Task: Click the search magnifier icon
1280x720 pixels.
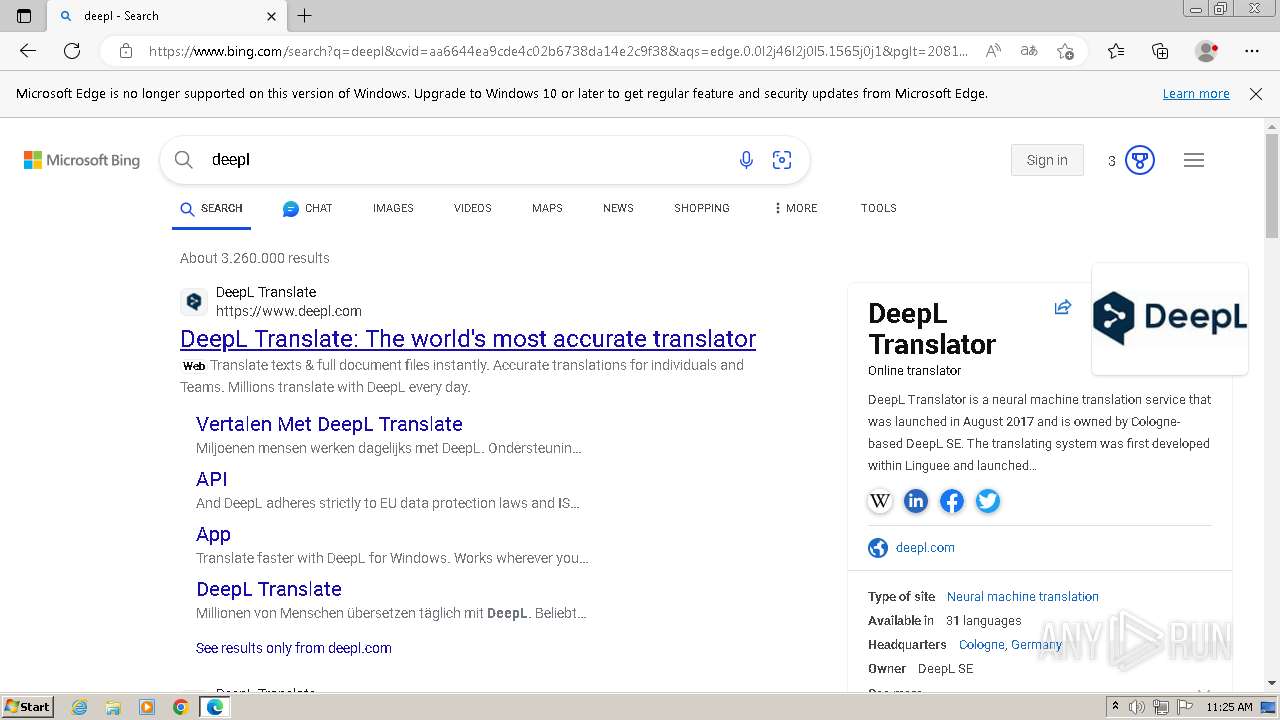Action: [x=184, y=160]
